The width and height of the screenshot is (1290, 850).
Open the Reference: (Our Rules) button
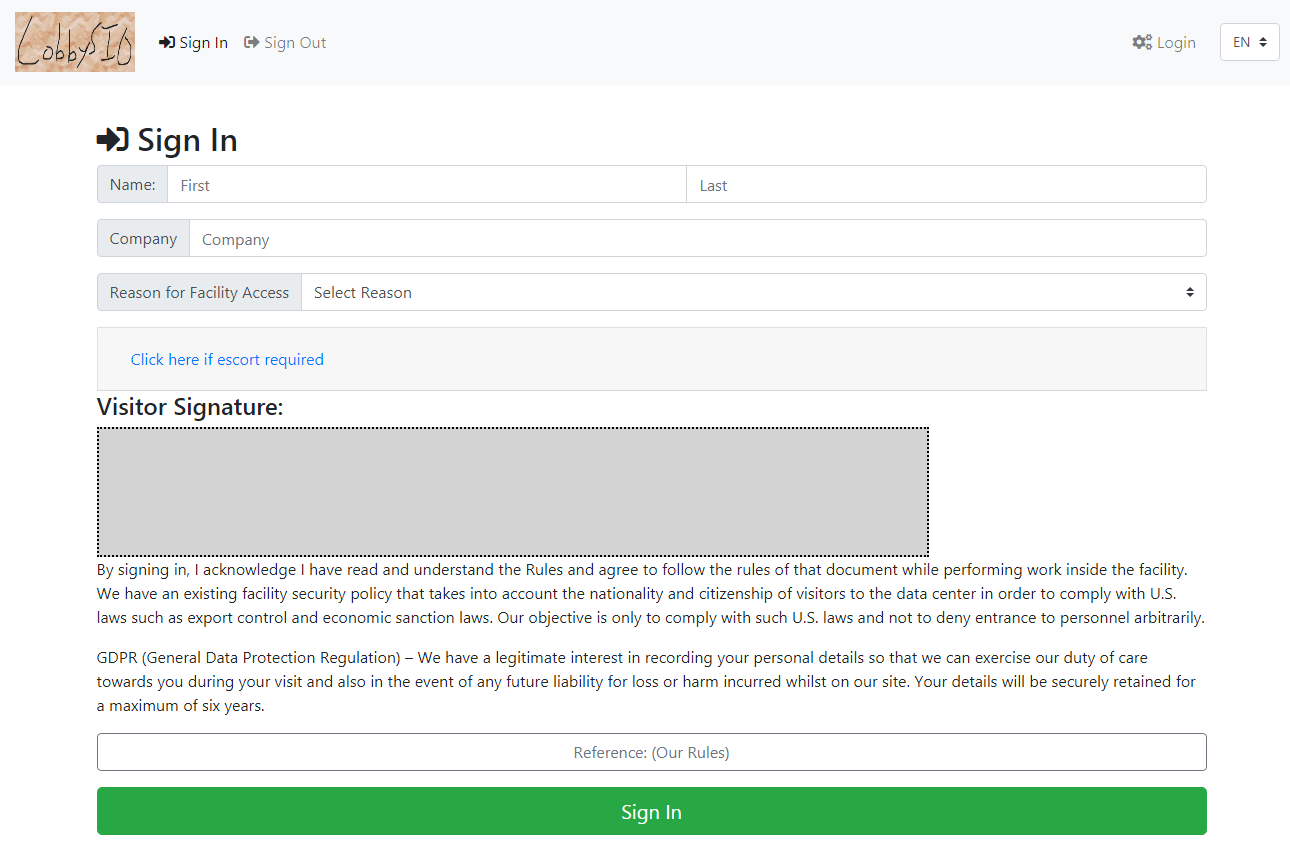[x=651, y=752]
